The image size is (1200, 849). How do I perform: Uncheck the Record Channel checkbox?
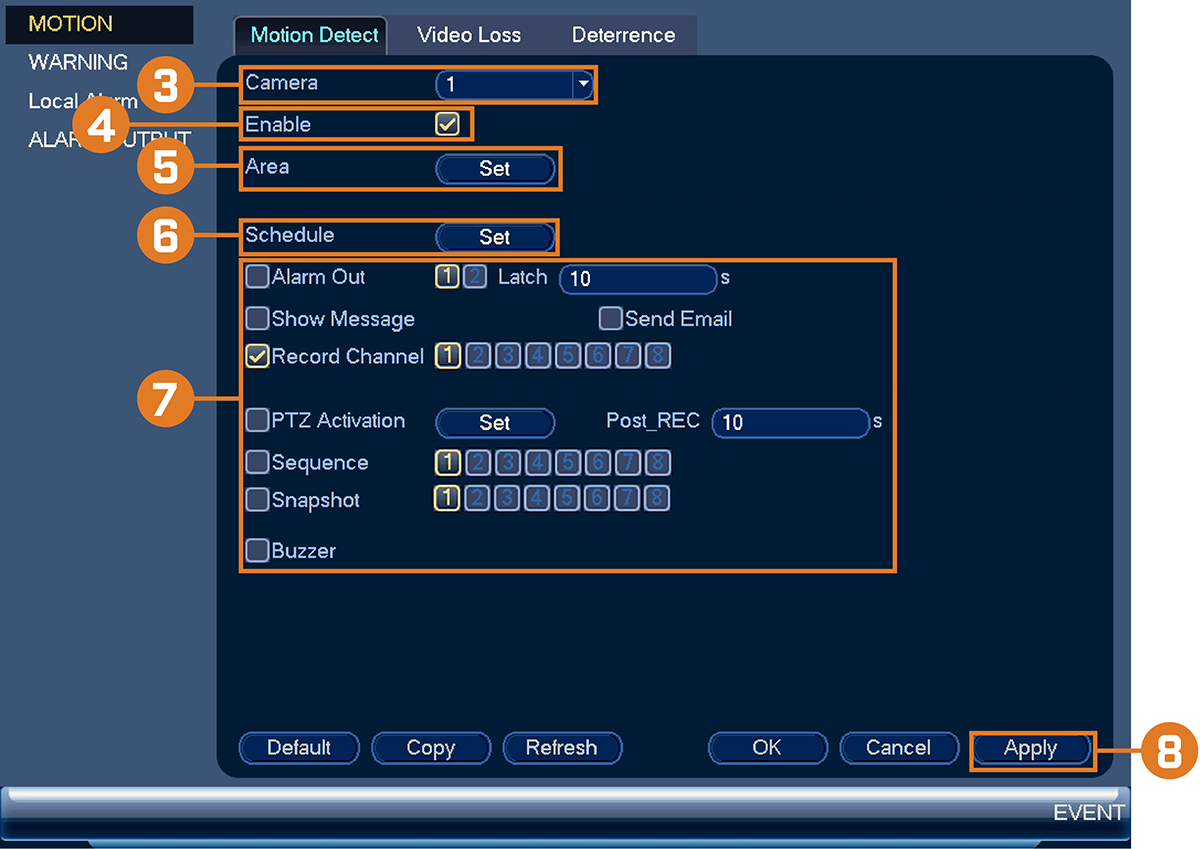(258, 356)
